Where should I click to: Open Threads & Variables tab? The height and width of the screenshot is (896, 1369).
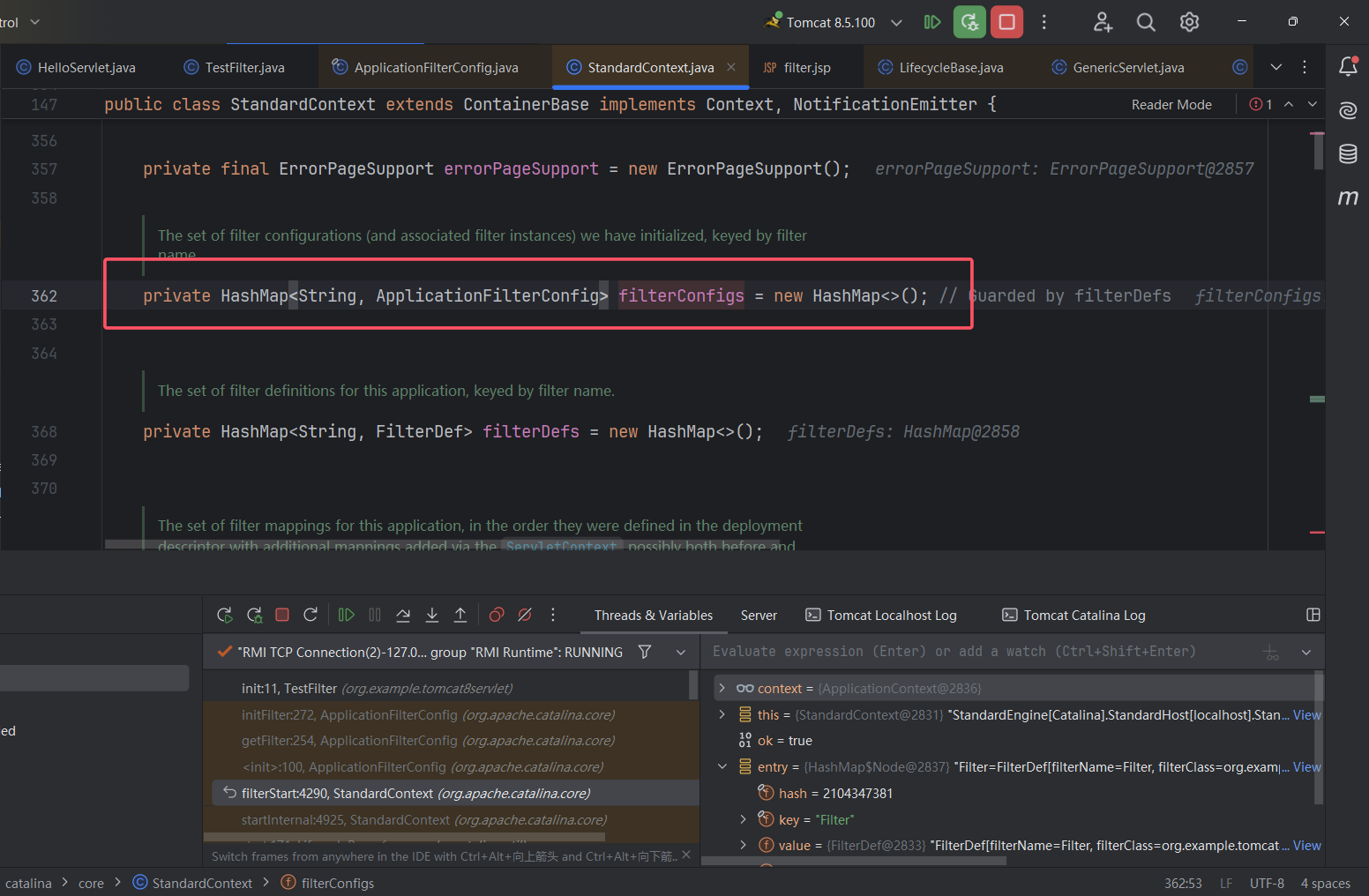654,615
